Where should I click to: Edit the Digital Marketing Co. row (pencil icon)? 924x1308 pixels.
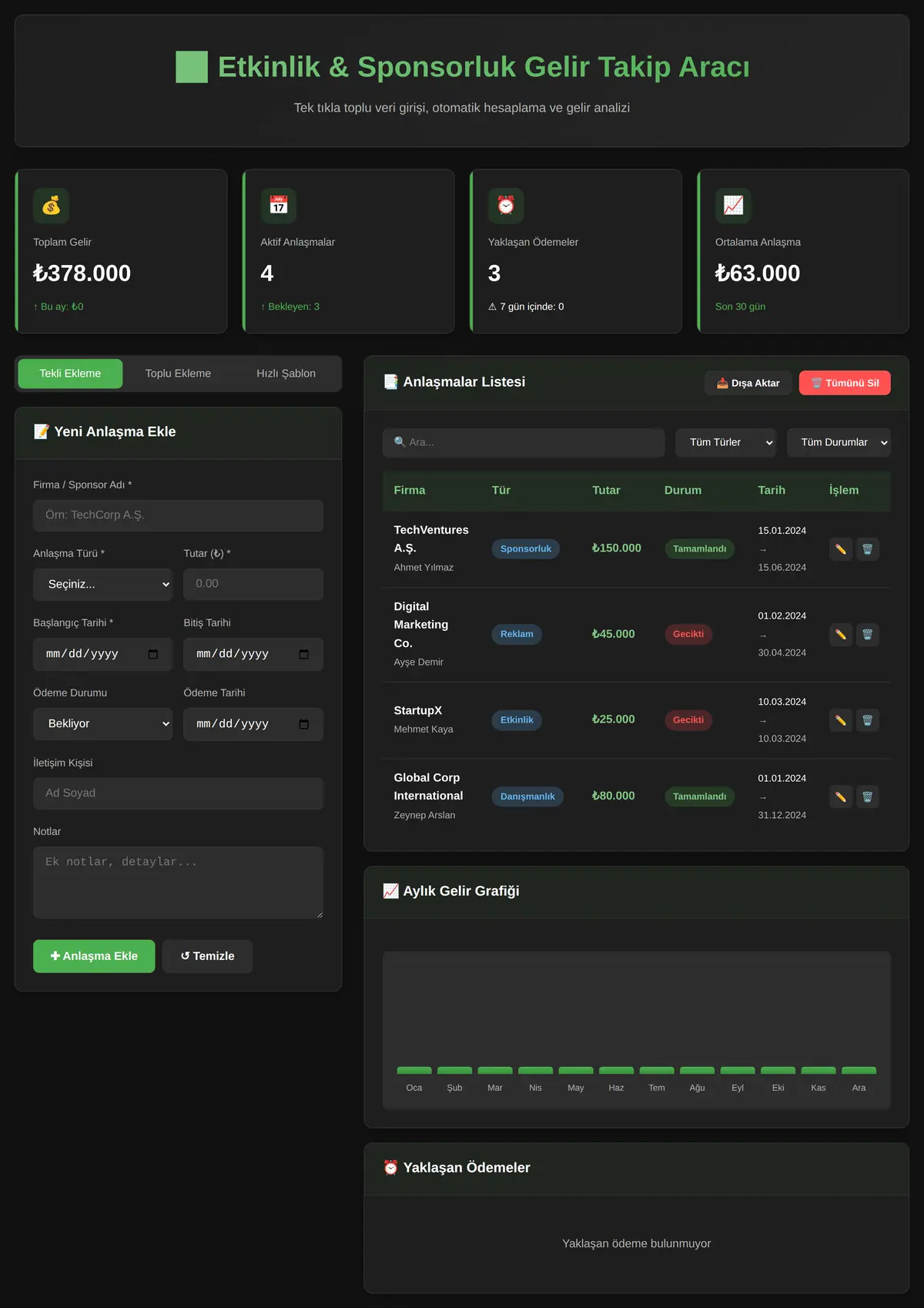841,635
